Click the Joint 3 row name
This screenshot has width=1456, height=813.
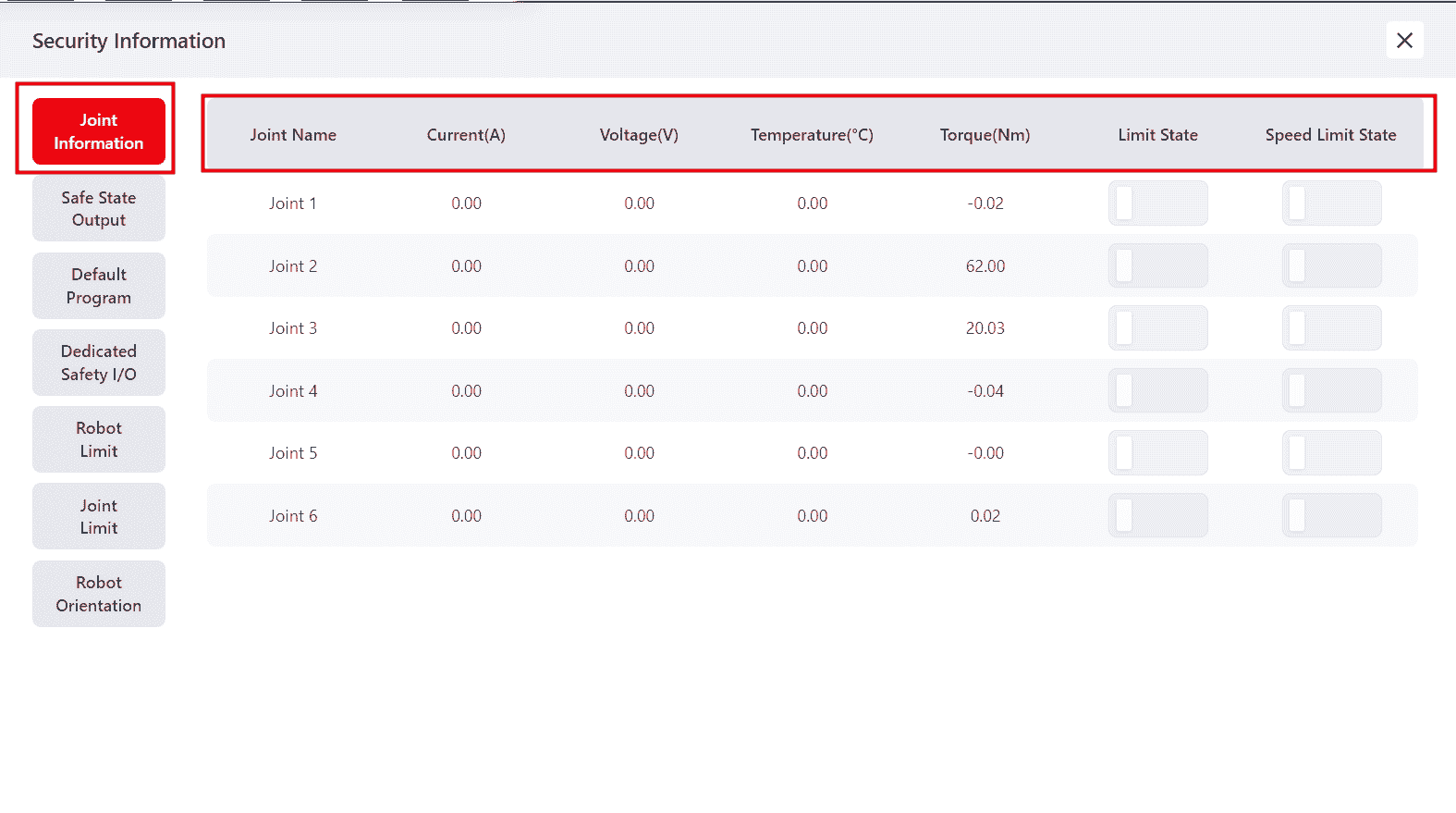pos(293,328)
